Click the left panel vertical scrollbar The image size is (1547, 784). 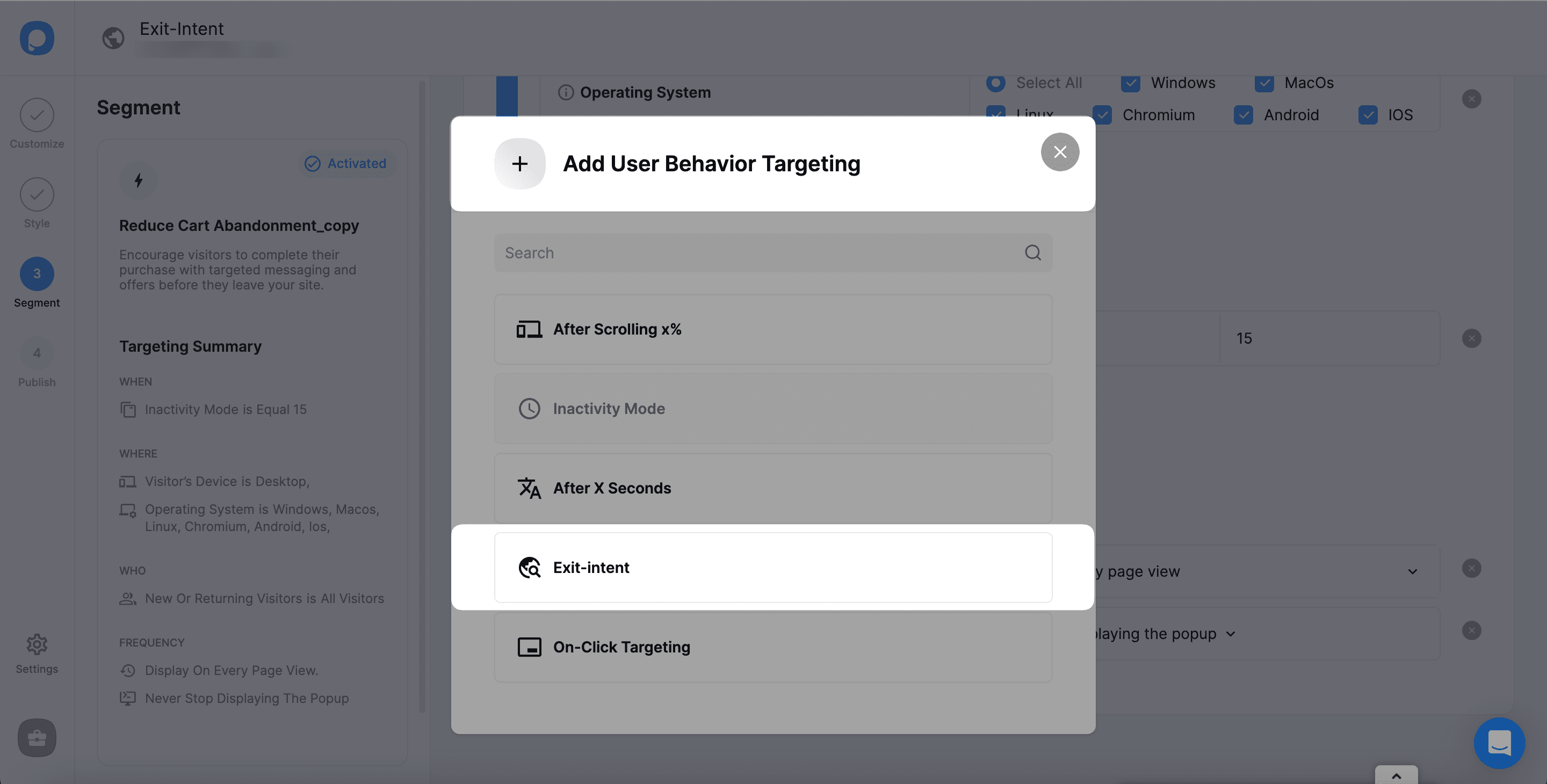coord(422,396)
